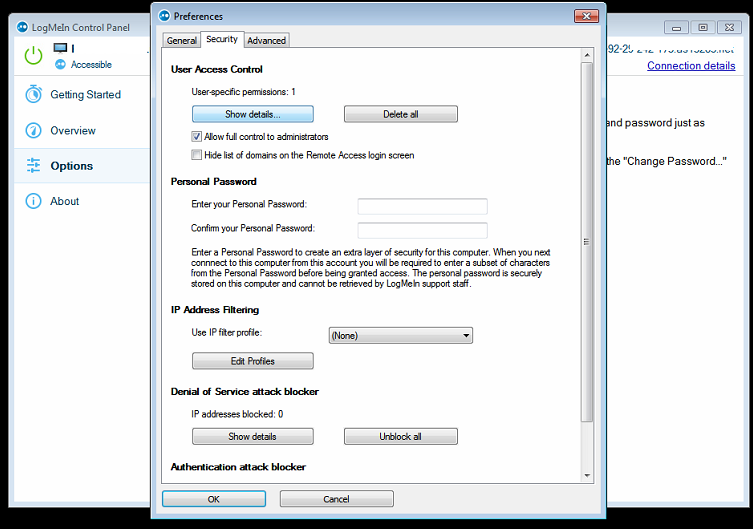Confirm preferences with OK button
Viewport: 753px width, 529px height.
[x=214, y=499]
